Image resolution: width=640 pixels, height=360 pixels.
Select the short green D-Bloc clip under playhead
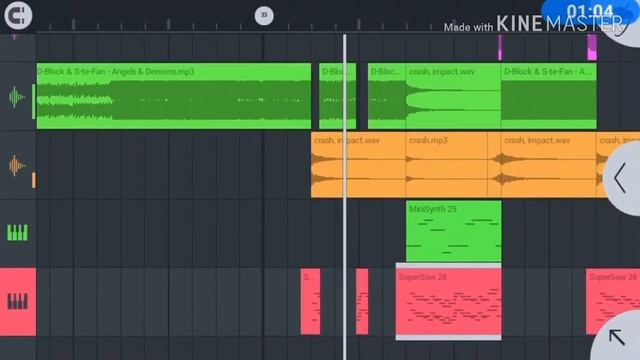[x=338, y=96]
